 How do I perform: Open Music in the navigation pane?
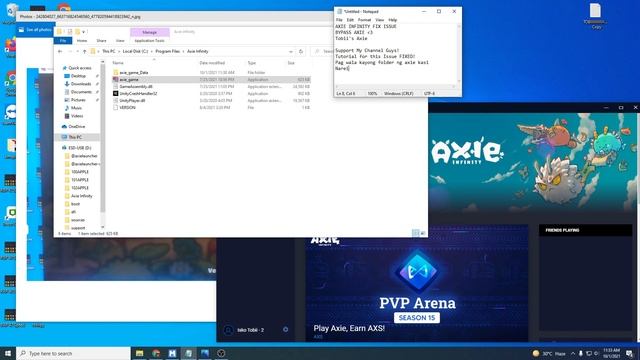pyautogui.click(x=76, y=108)
